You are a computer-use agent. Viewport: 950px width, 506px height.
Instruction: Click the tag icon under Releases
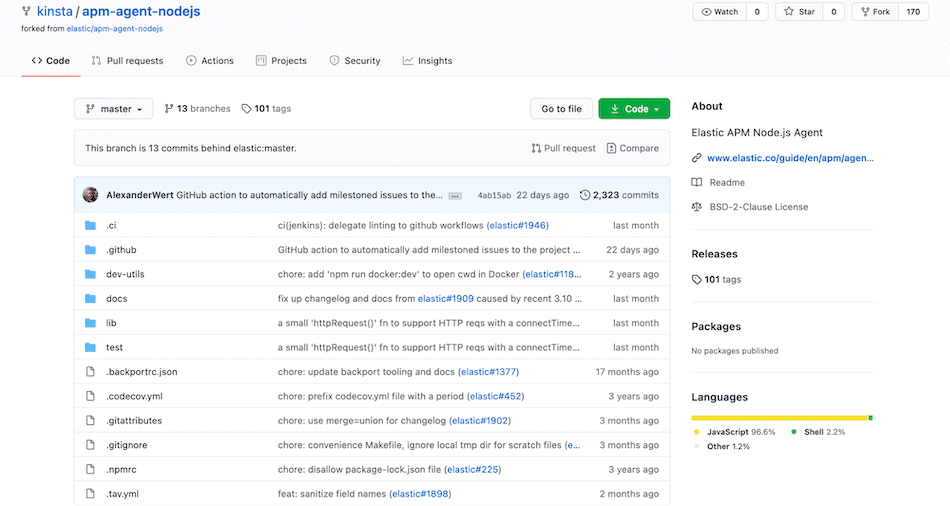(697, 280)
